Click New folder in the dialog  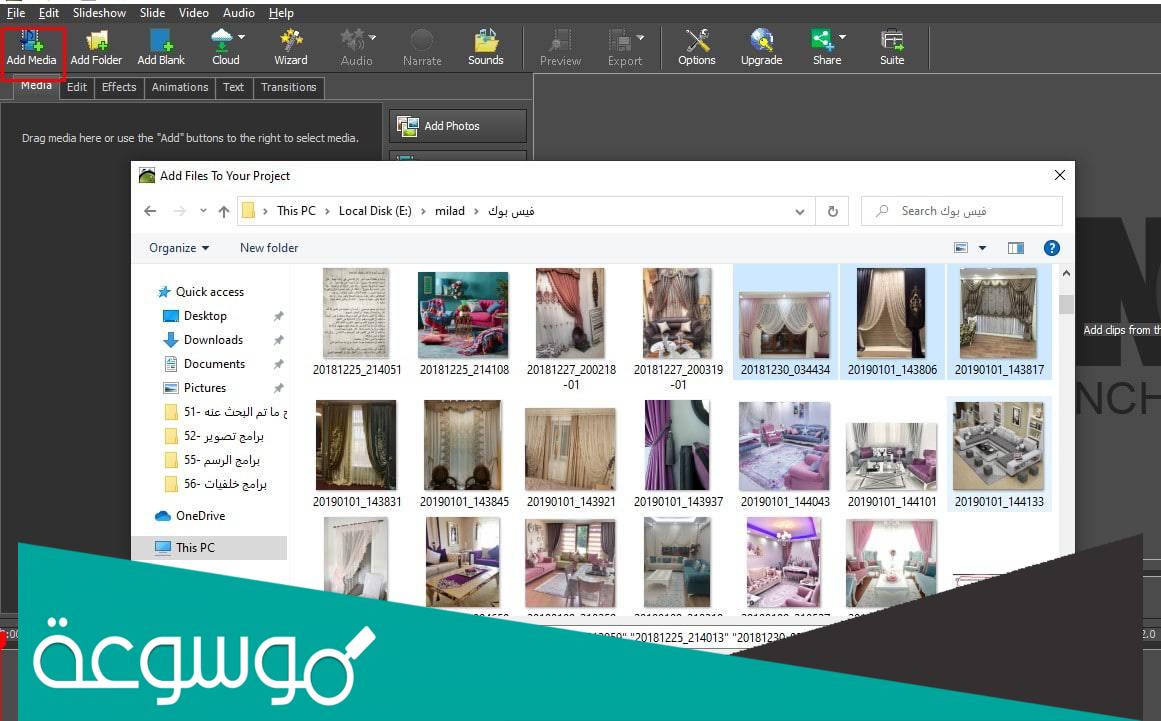(269, 248)
